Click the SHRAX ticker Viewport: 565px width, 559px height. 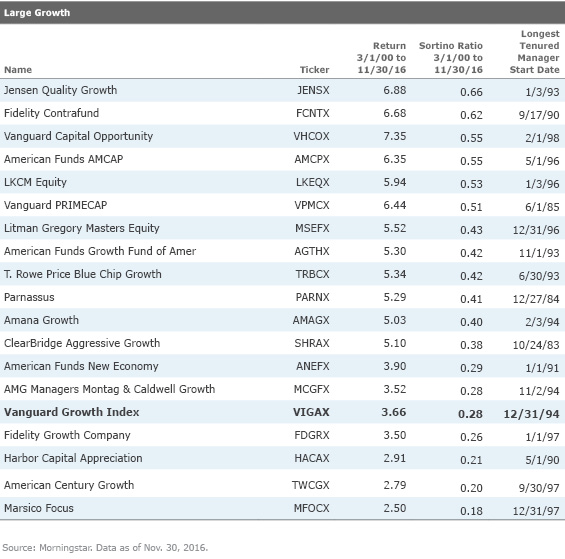pos(312,343)
